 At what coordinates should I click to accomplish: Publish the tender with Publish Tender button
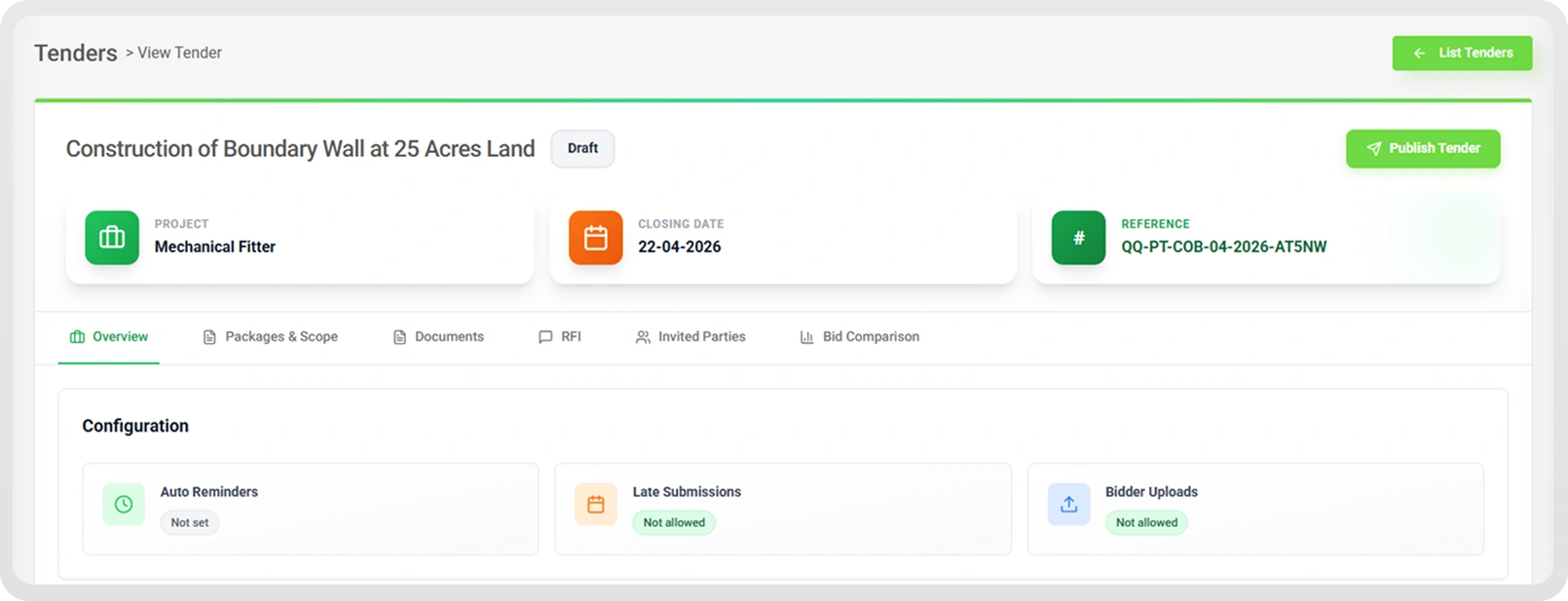(x=1423, y=149)
